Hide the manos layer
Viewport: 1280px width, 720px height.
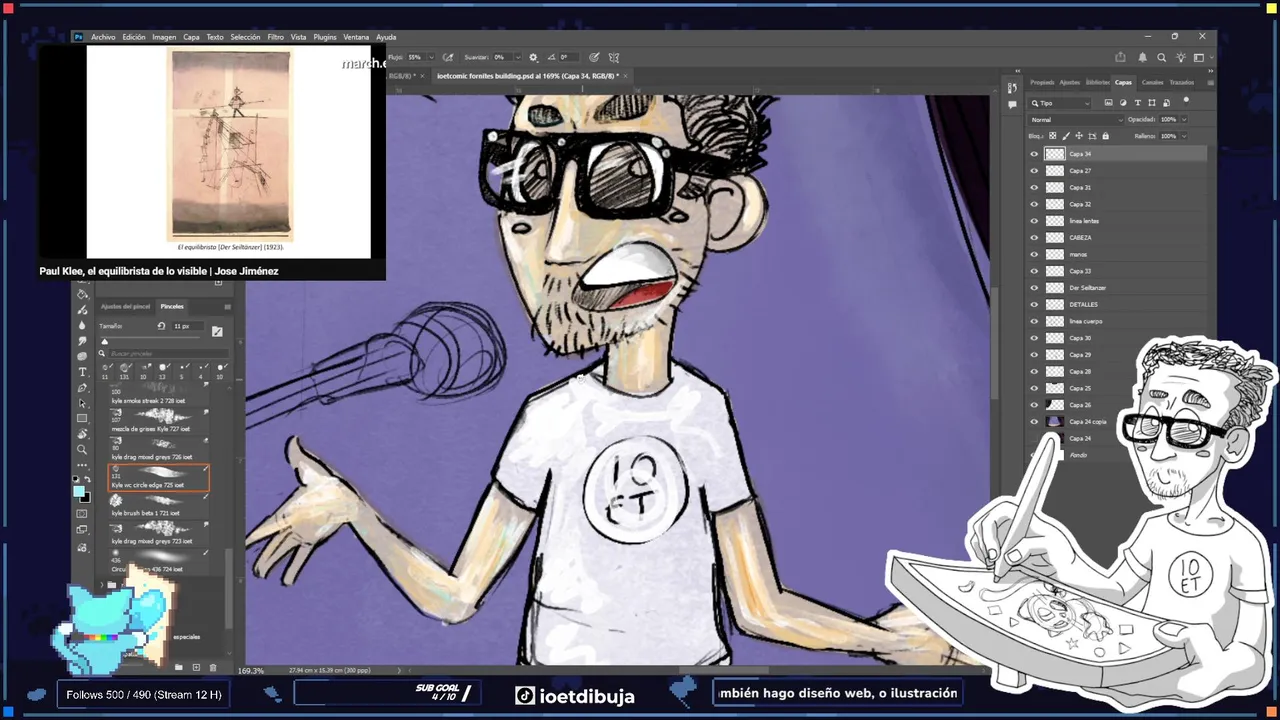(1034, 254)
